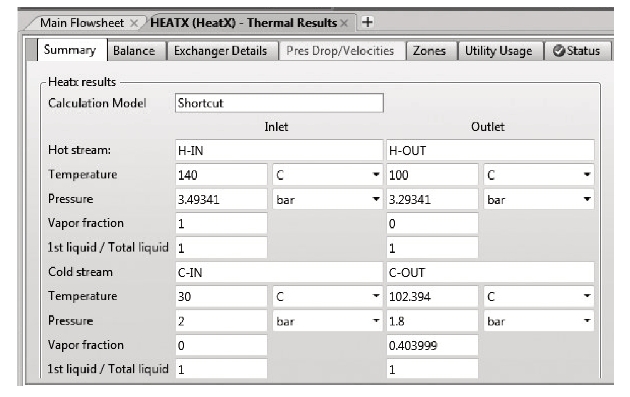Click the Outlet column header

click(488, 127)
